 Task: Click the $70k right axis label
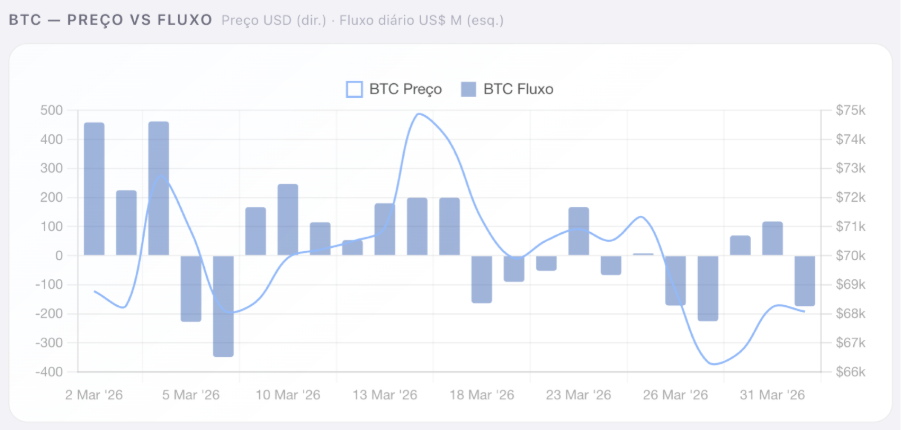coord(848,256)
